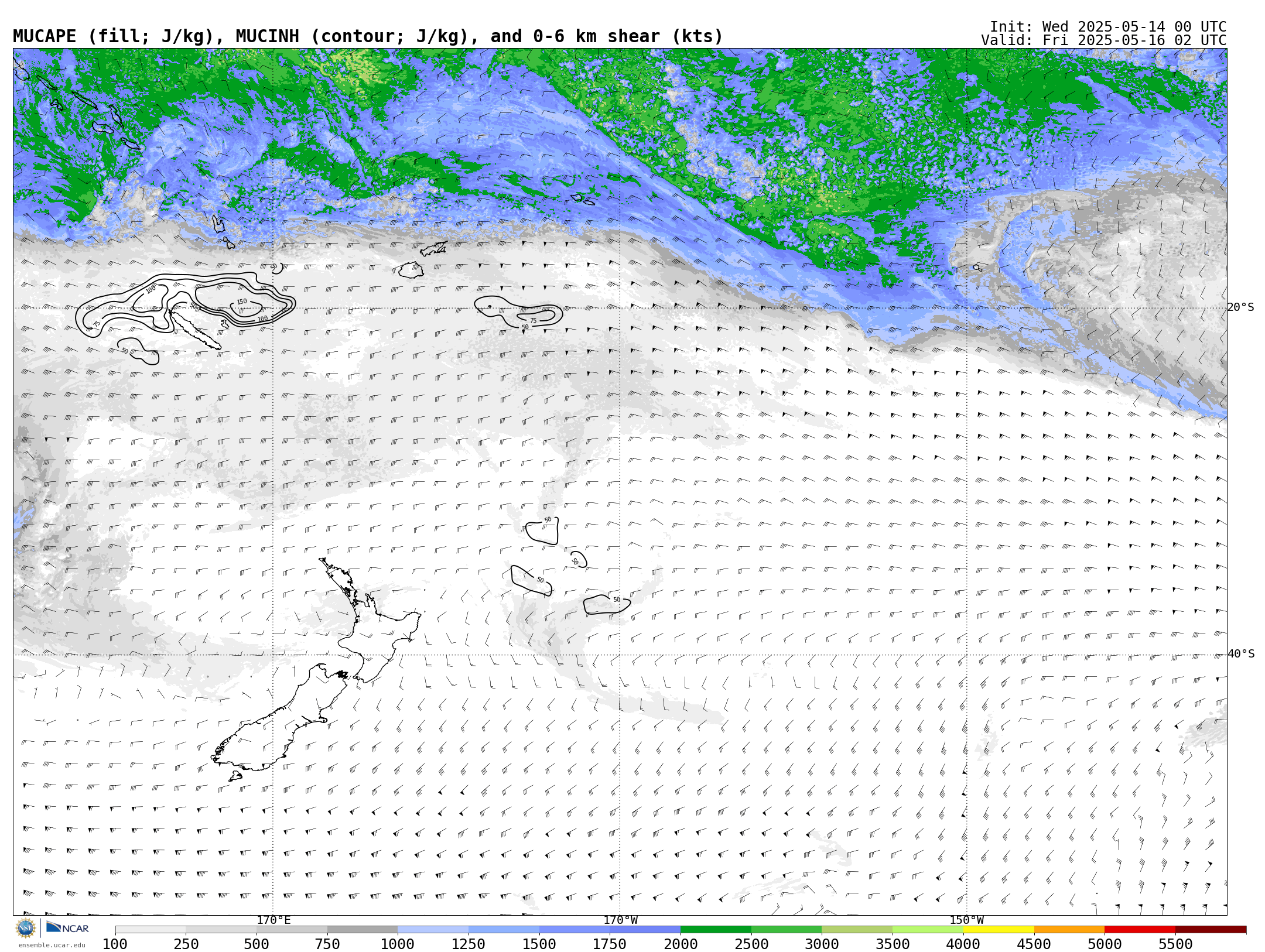Image resolution: width=1265 pixels, height=952 pixels.
Task: Click the colorbar tick label 5000
Action: tap(1105, 944)
